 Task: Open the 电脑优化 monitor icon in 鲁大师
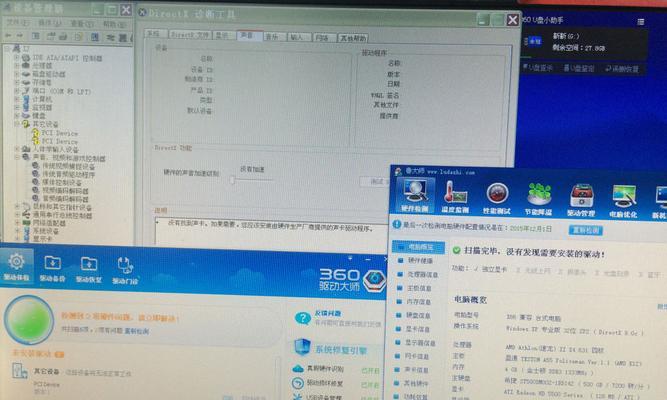click(x=623, y=201)
